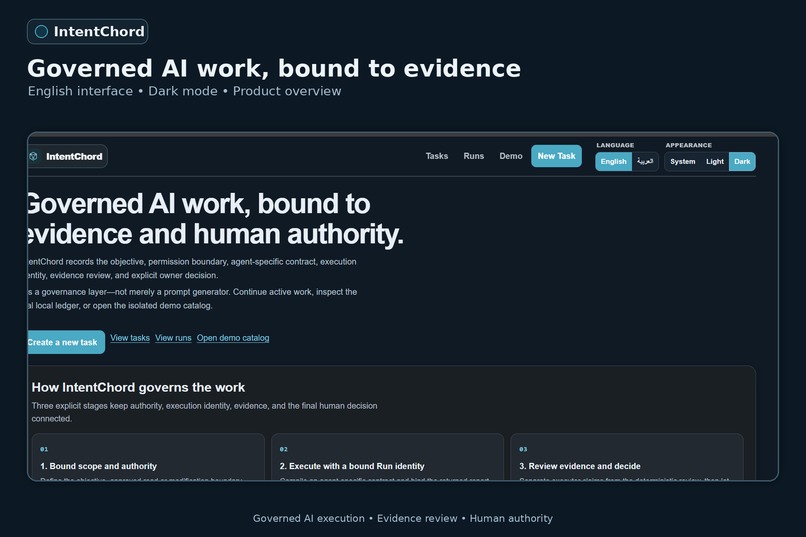Click the IntentChord cube logo icon
Viewport: 806px width, 537px height.
tap(33, 156)
